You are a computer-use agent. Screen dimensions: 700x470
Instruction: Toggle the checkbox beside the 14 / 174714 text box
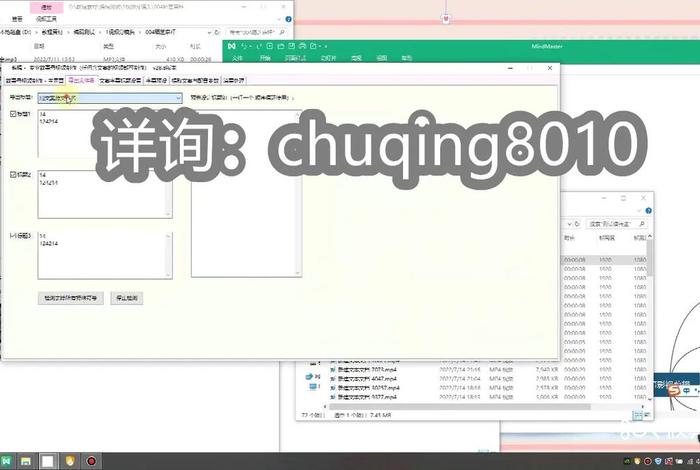pos(13,114)
